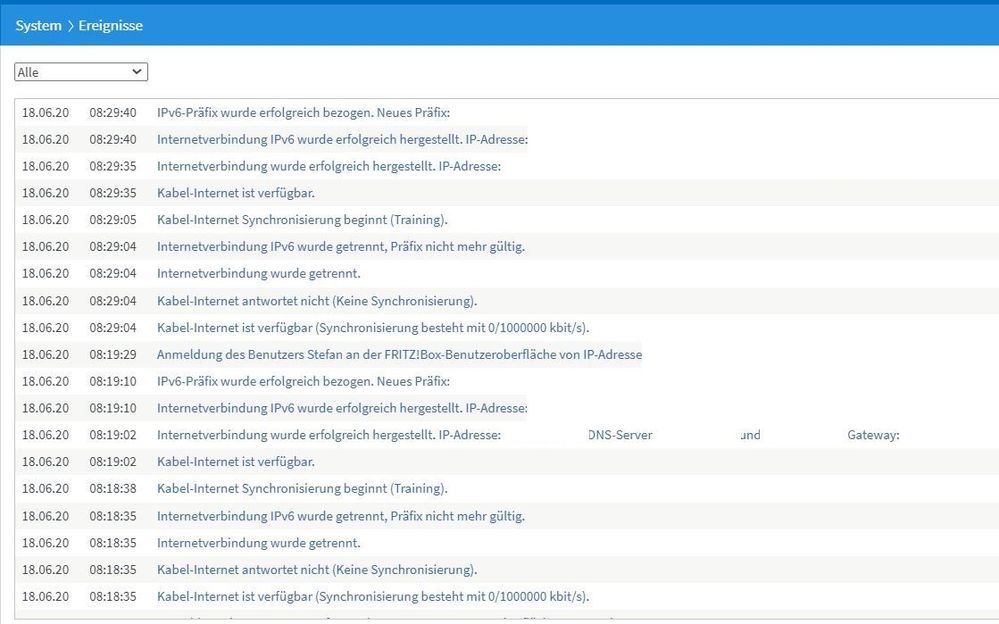Select the 08:19:02 Internetverbindung wurde erfolgreich hergestellt message
The height and width of the screenshot is (624, 999).
pyautogui.click(x=329, y=435)
